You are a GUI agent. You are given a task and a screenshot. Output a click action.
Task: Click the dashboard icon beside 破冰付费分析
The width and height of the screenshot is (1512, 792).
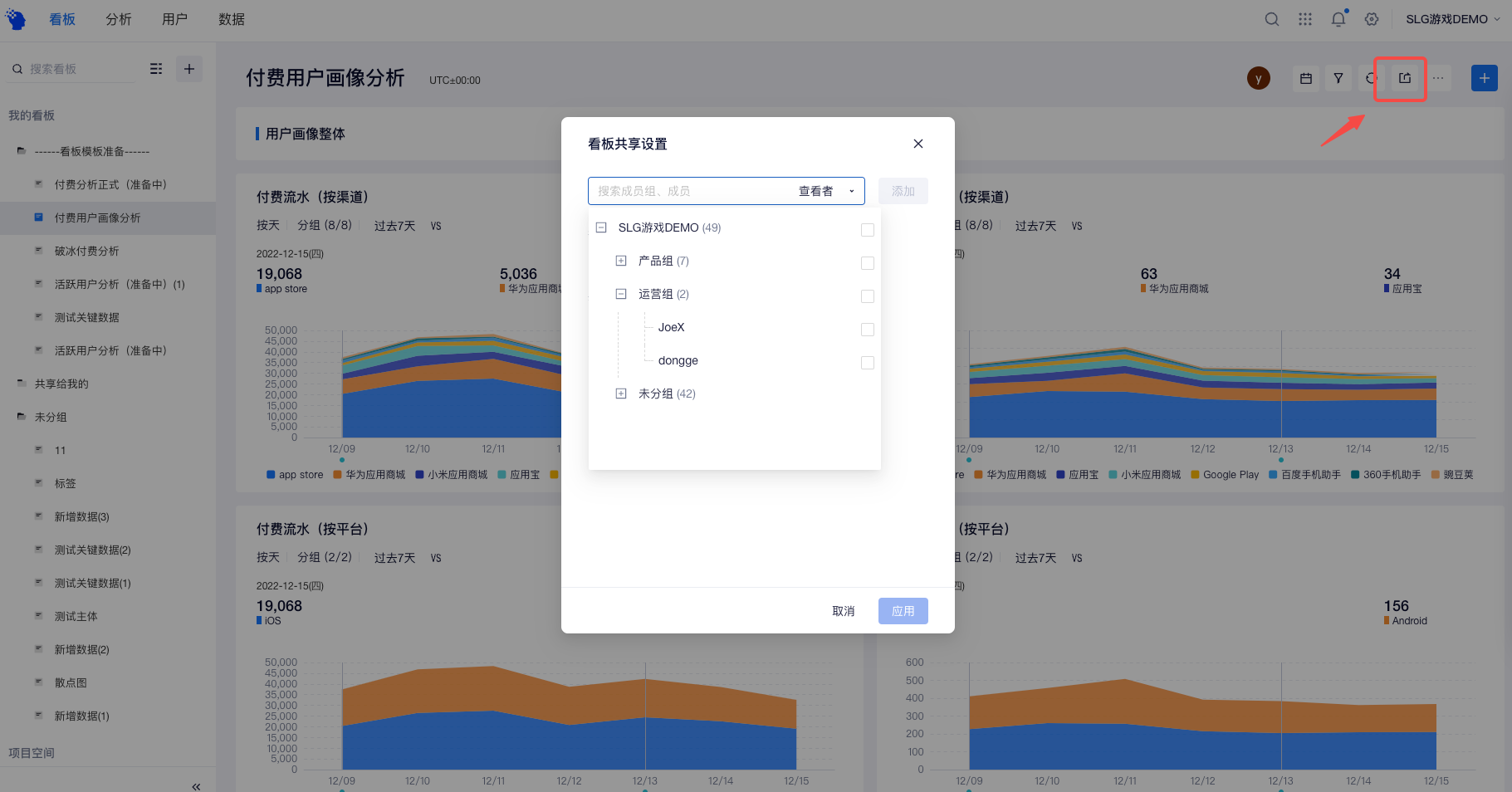pyautogui.click(x=38, y=250)
